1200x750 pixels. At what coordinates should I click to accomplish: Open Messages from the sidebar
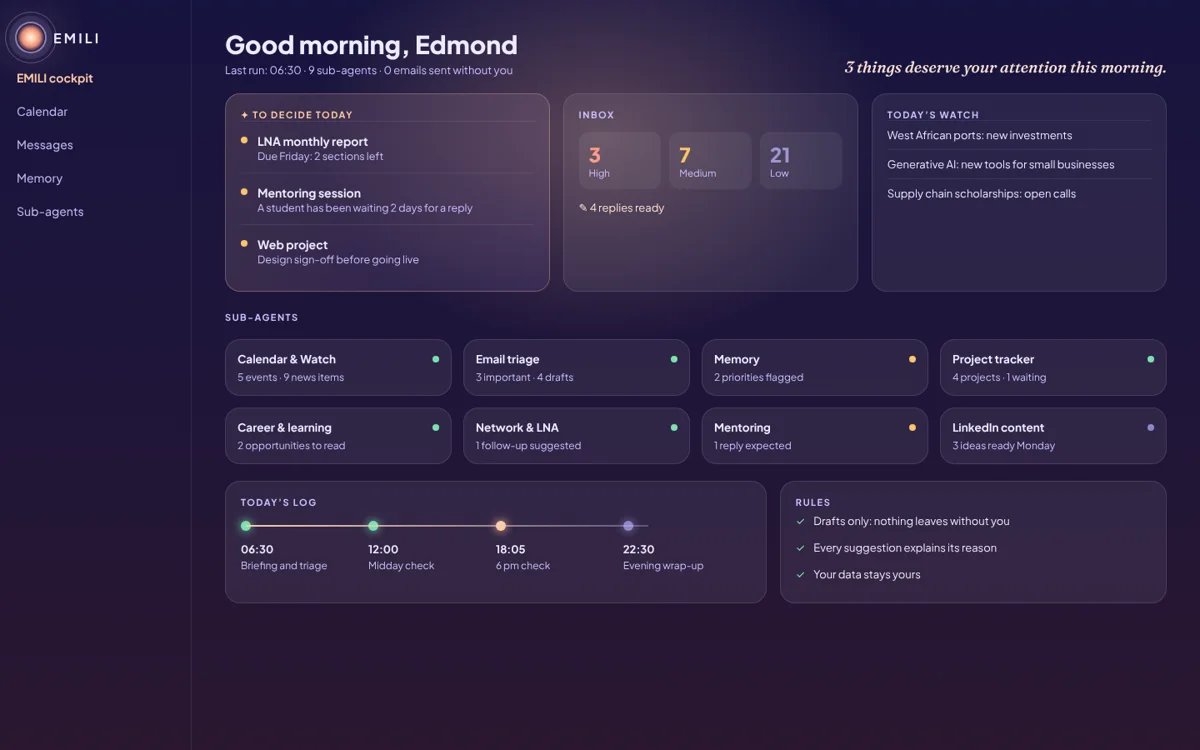pos(45,145)
